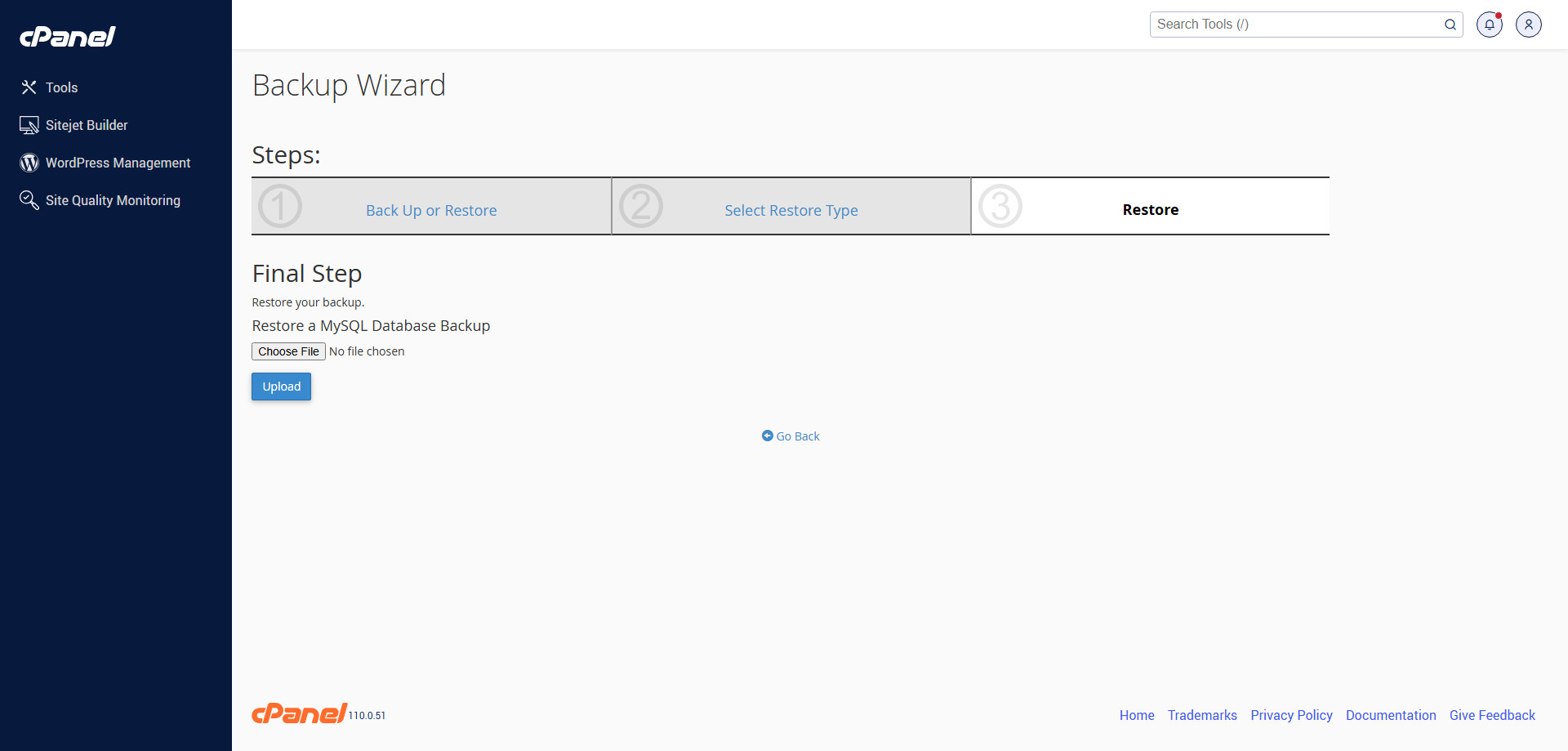Click the Site Quality Monitoring magnifier icon
This screenshot has width=1568, height=751.
pyautogui.click(x=29, y=200)
